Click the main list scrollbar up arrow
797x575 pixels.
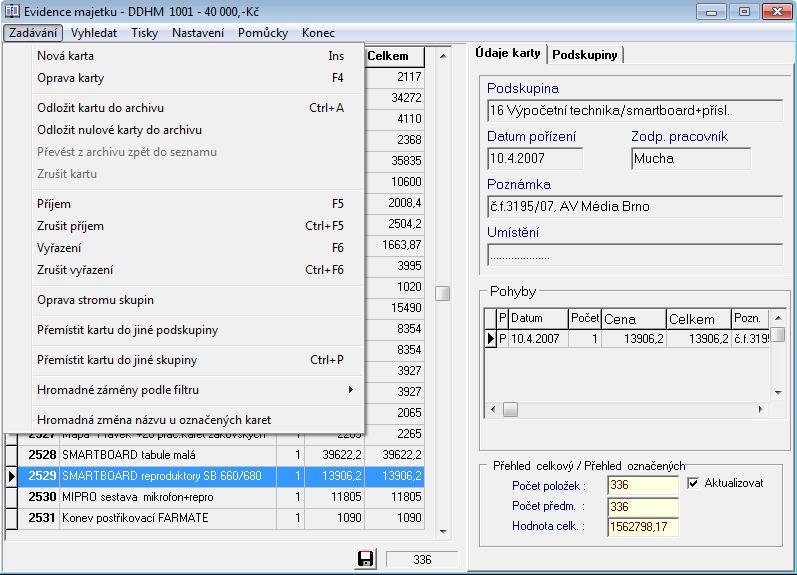tap(443, 56)
